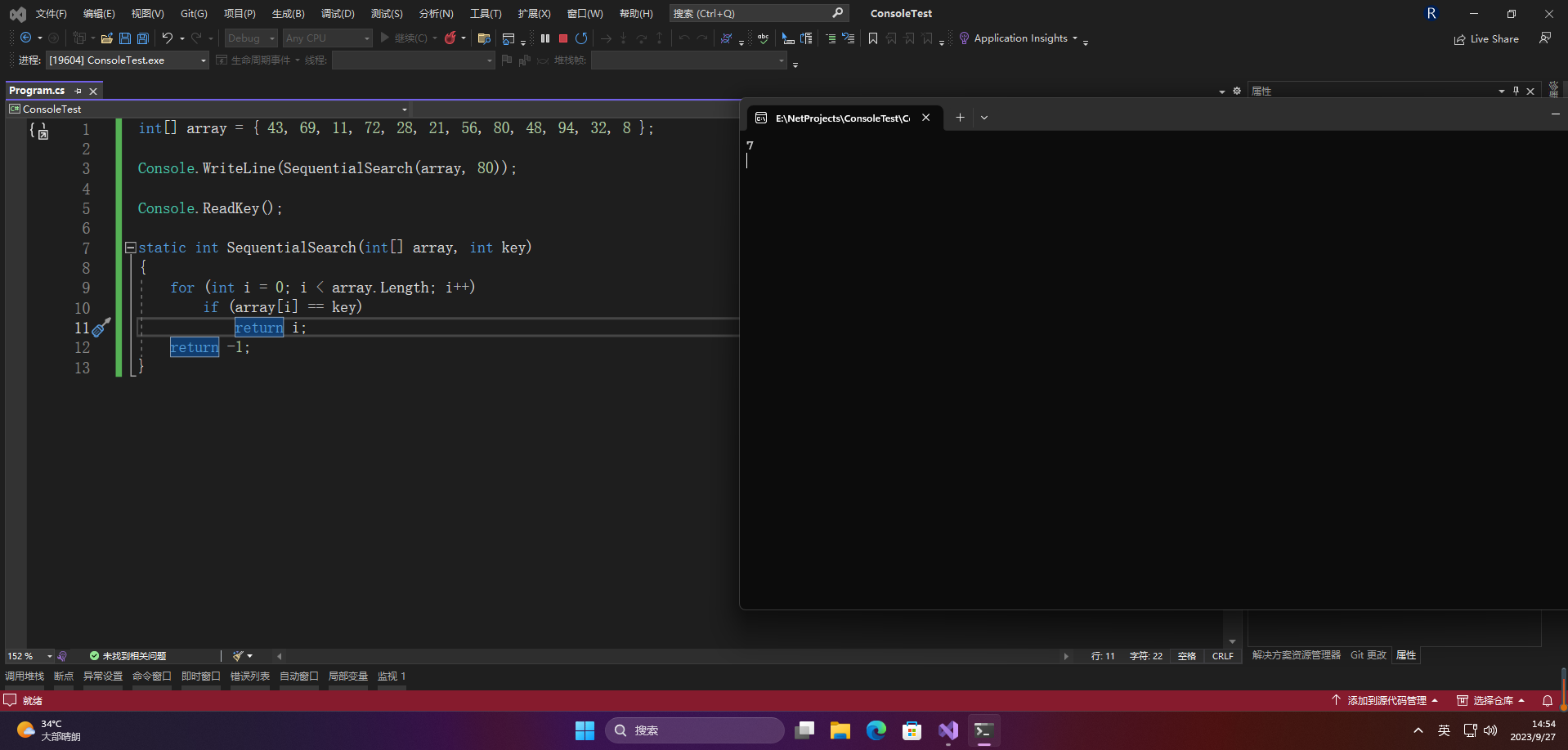Open the process [19604] ConsoleTest.exe dropdown
This screenshot has height=750, width=1568.
point(128,60)
